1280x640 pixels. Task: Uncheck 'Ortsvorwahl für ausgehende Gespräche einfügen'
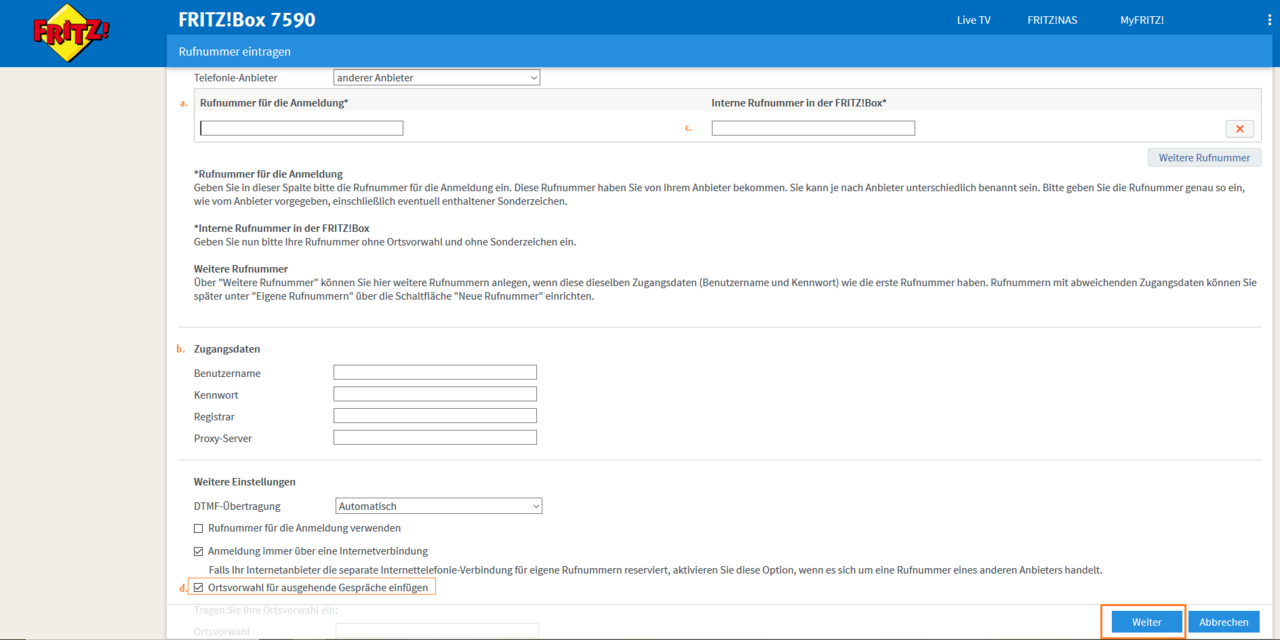198,588
